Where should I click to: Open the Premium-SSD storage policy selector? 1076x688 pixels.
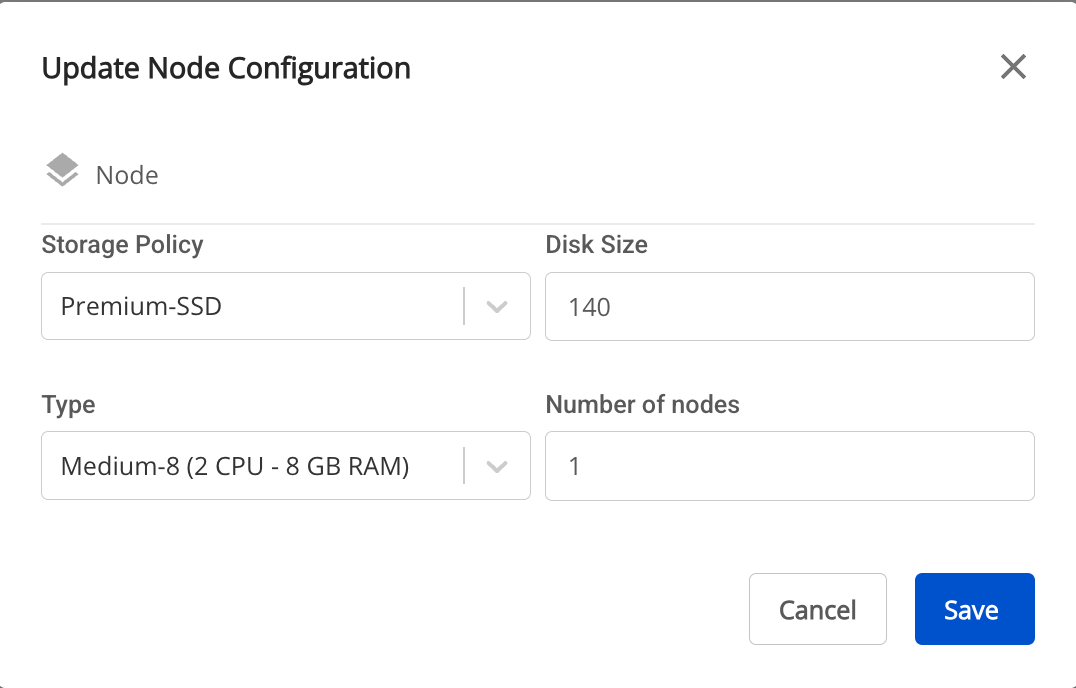[285, 306]
